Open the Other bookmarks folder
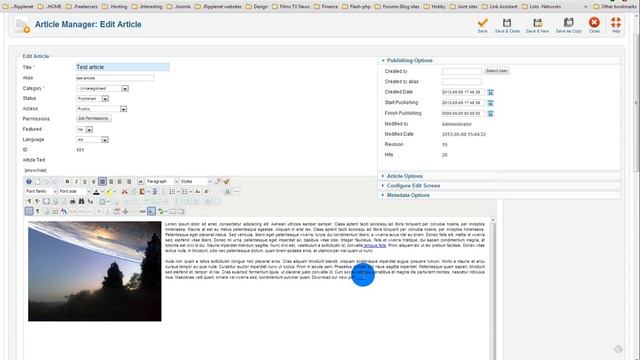This screenshot has width=640, height=360. 614,7
